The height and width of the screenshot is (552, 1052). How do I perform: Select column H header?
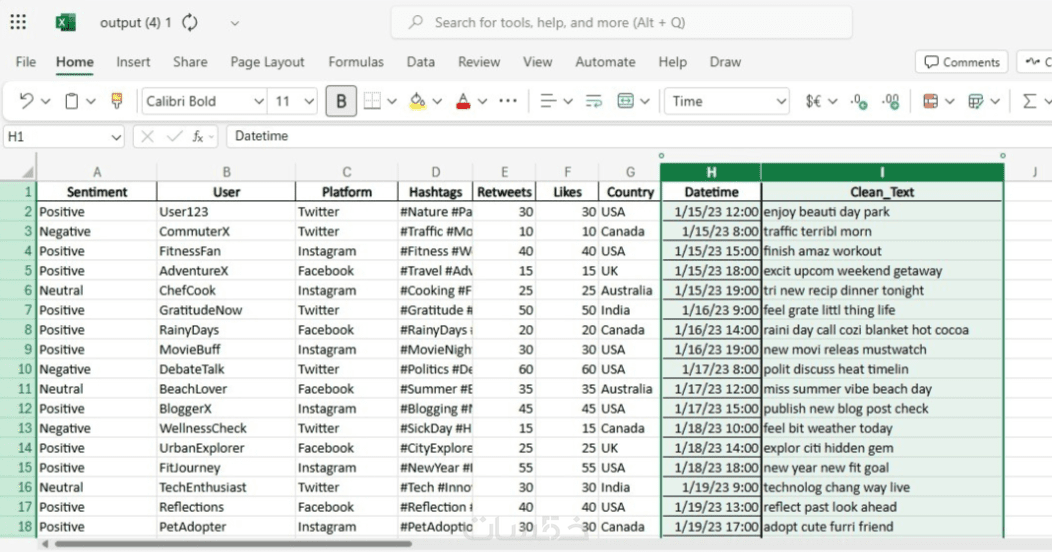click(x=711, y=172)
